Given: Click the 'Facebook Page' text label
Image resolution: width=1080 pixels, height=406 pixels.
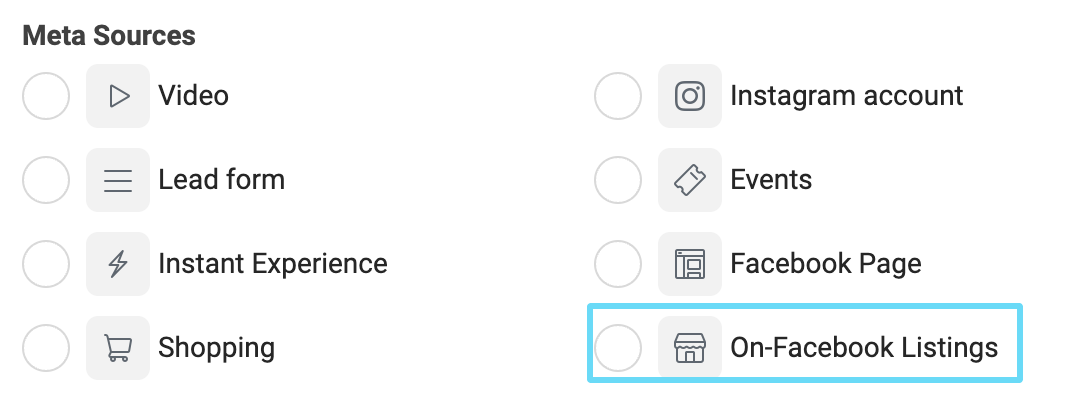Looking at the screenshot, I should [x=826, y=264].
